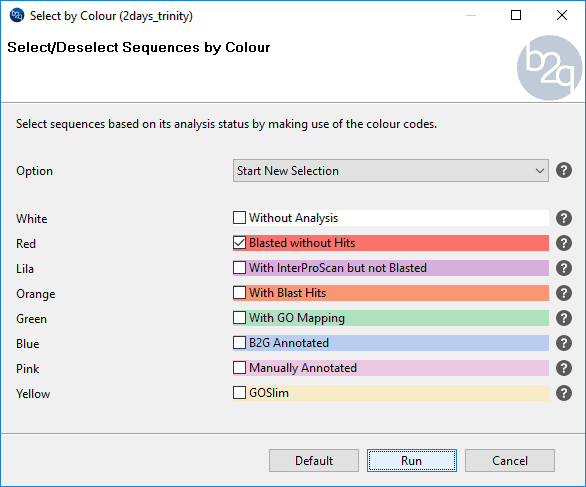Click help icon next to With Blast Hits
Viewport: 586px width, 487px height.
click(x=564, y=293)
